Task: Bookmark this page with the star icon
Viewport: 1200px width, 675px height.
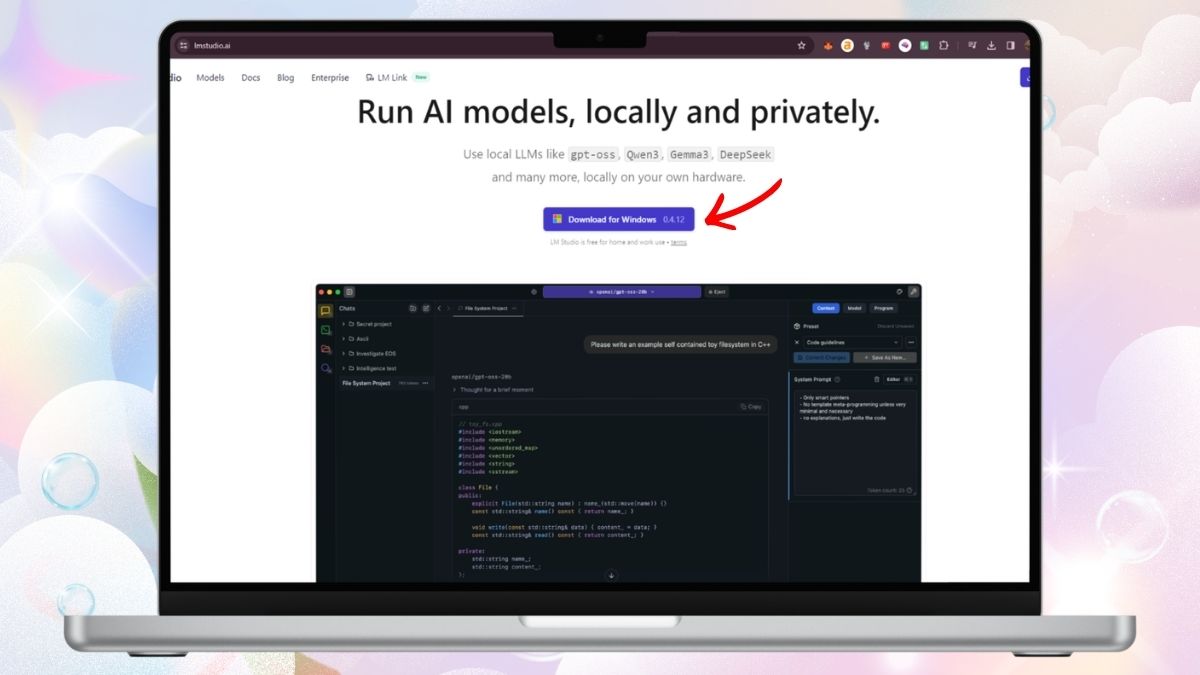Action: 801,45
